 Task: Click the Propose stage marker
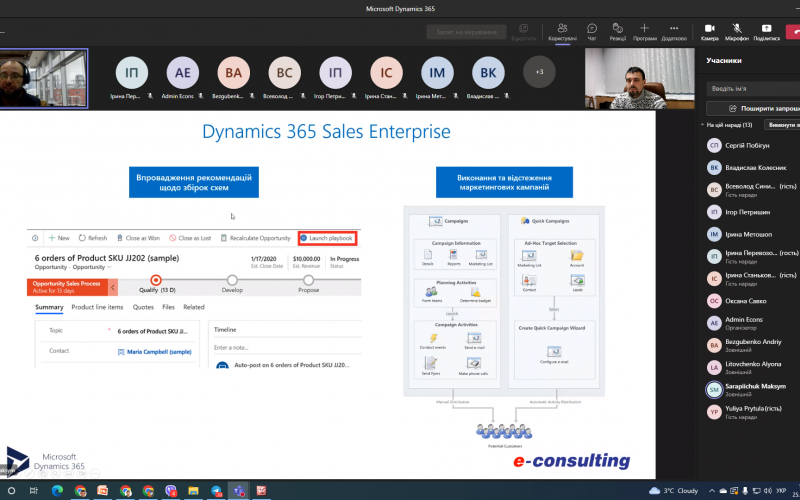pos(308,280)
